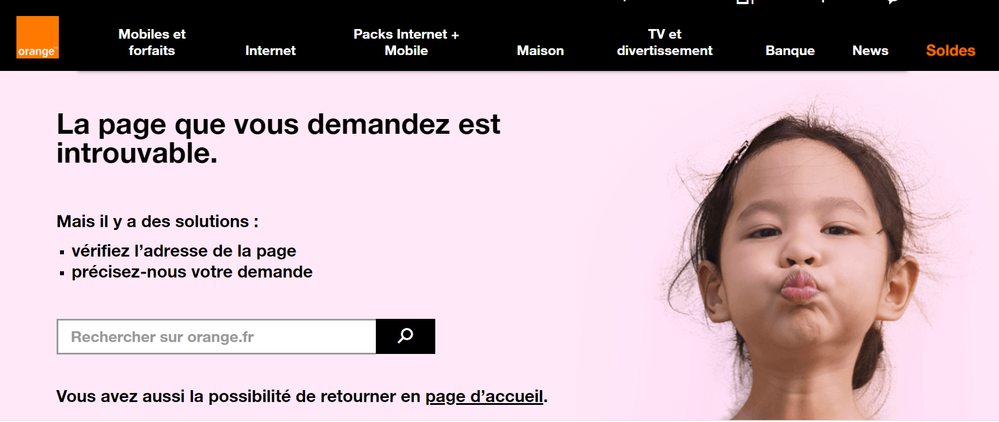Viewport: 999px width, 422px height.
Task: Open the Maison navigation item
Action: (x=540, y=50)
